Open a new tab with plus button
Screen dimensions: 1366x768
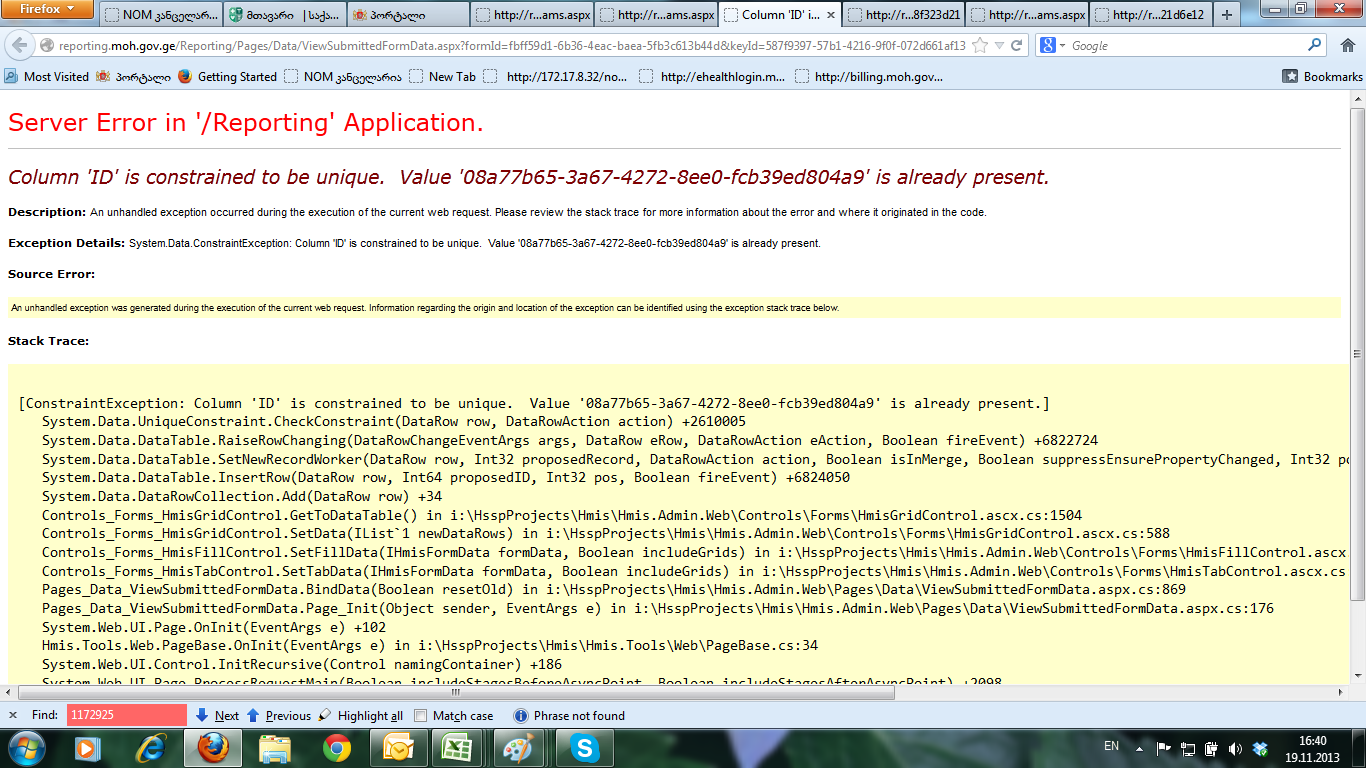[x=1227, y=15]
